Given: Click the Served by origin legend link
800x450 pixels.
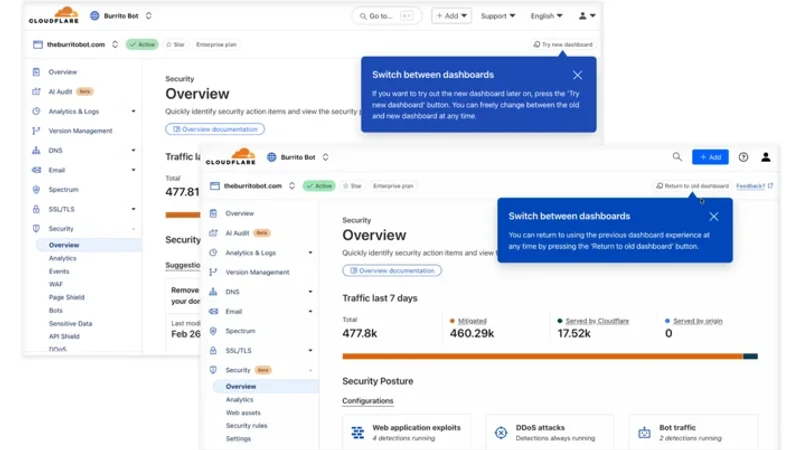Looking at the screenshot, I should click(697, 321).
